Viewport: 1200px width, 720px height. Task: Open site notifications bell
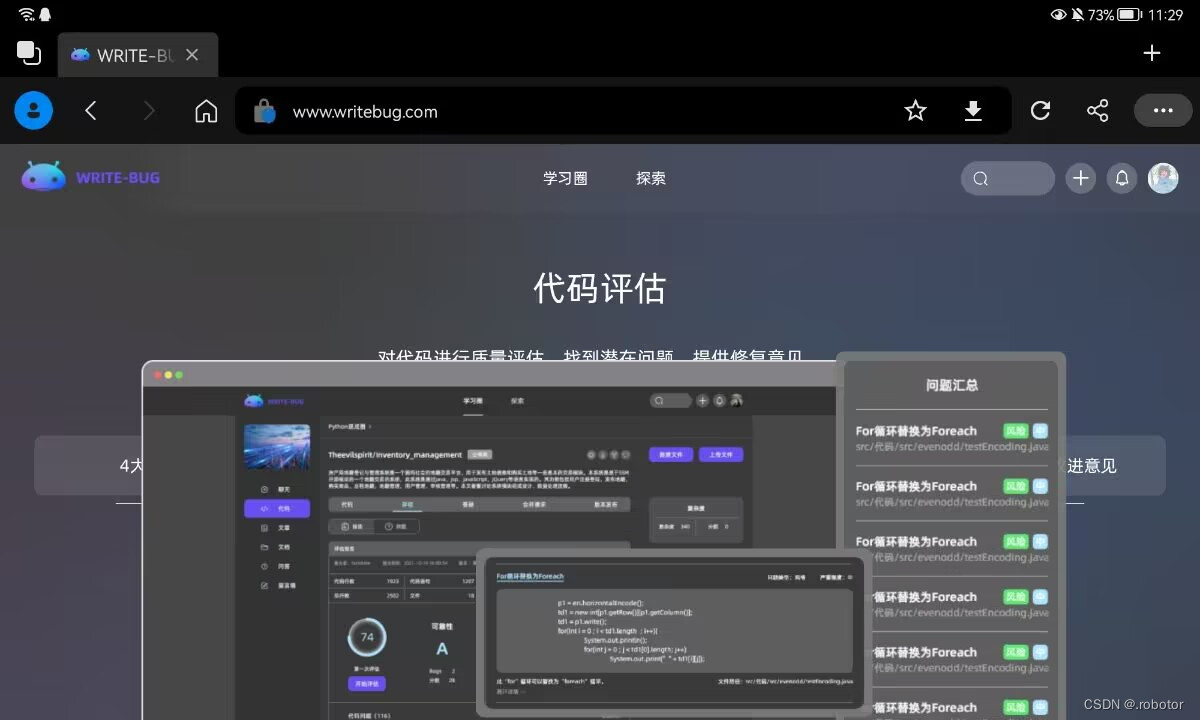click(x=1122, y=178)
